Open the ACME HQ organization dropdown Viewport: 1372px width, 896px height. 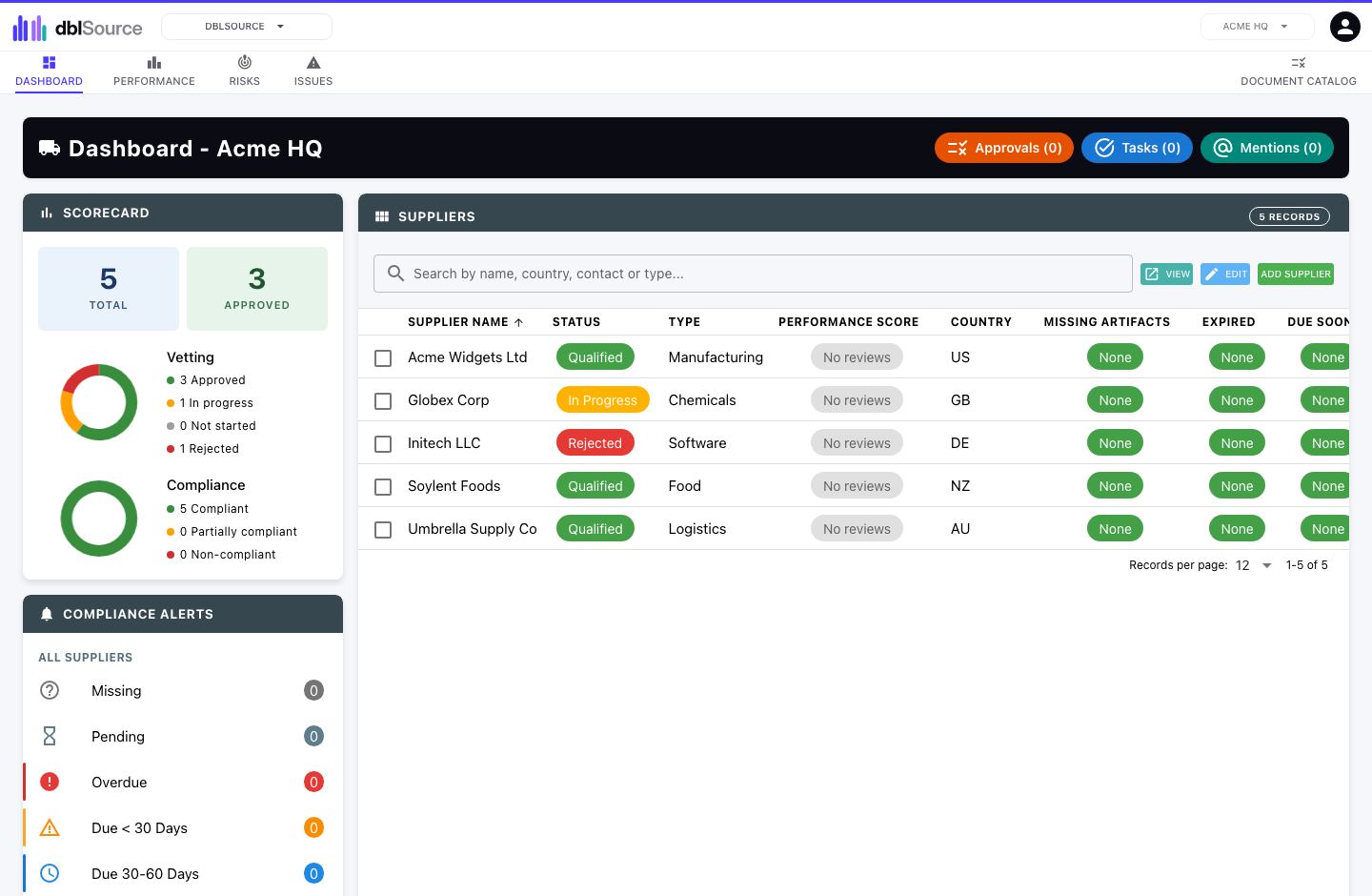(x=1257, y=27)
